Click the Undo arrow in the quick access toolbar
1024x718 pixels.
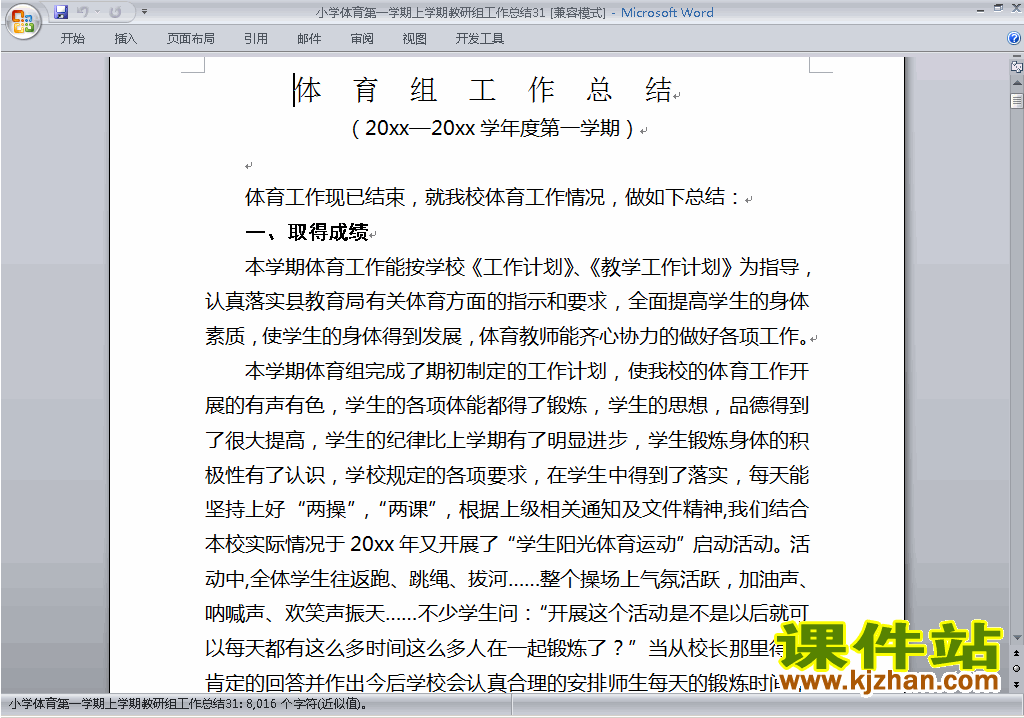coord(82,12)
